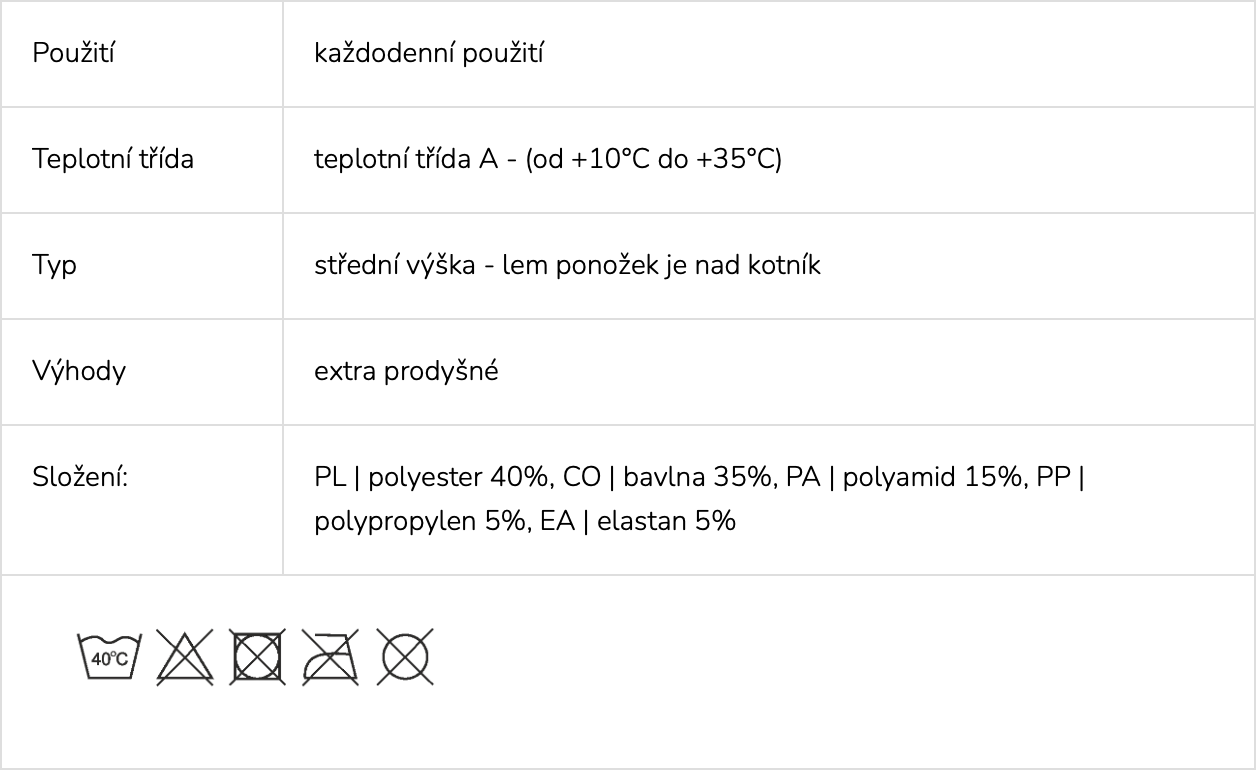Click the extra prodyšné value
Screen dimensions: 1258x770
pyautogui.click(x=406, y=371)
